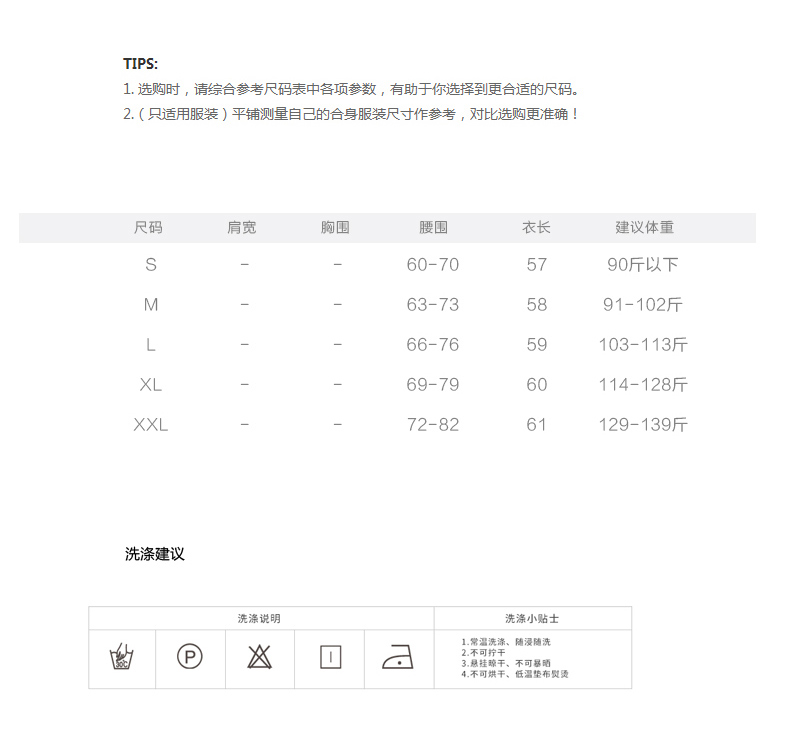Click garment length 57
790x751 pixels.
(x=537, y=264)
